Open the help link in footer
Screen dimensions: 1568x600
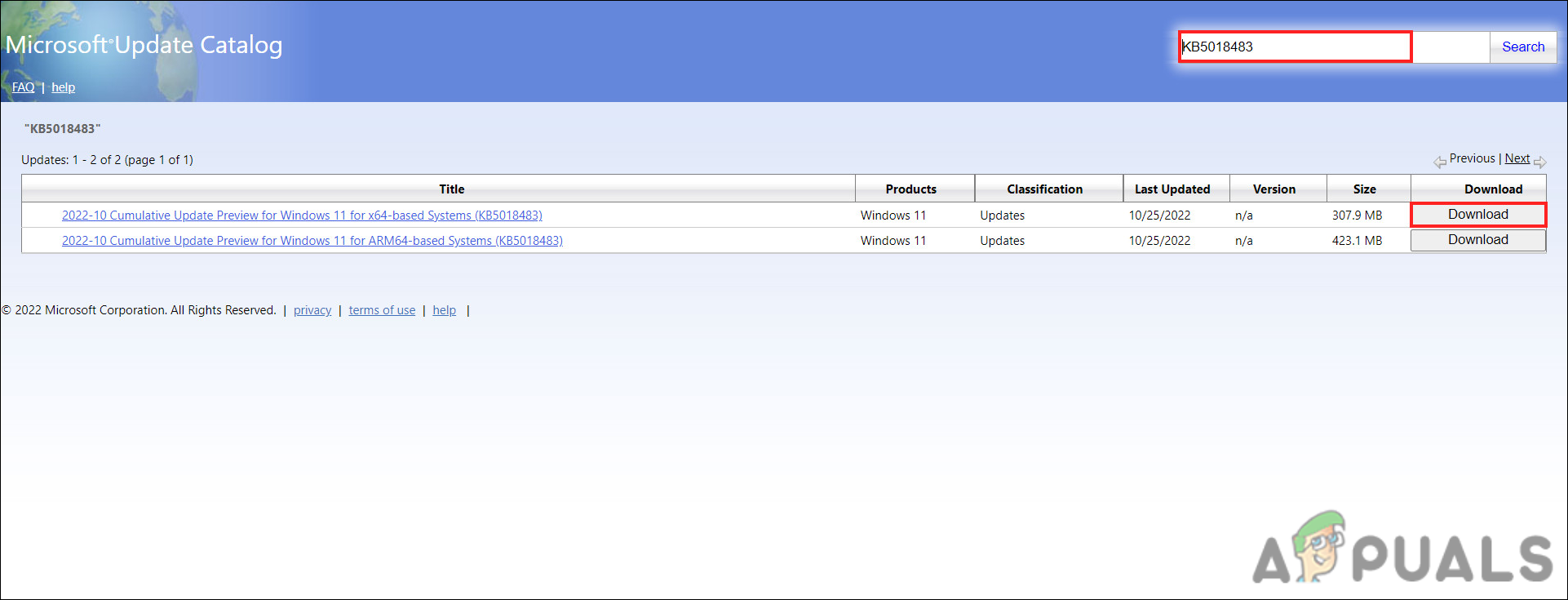pyautogui.click(x=445, y=310)
